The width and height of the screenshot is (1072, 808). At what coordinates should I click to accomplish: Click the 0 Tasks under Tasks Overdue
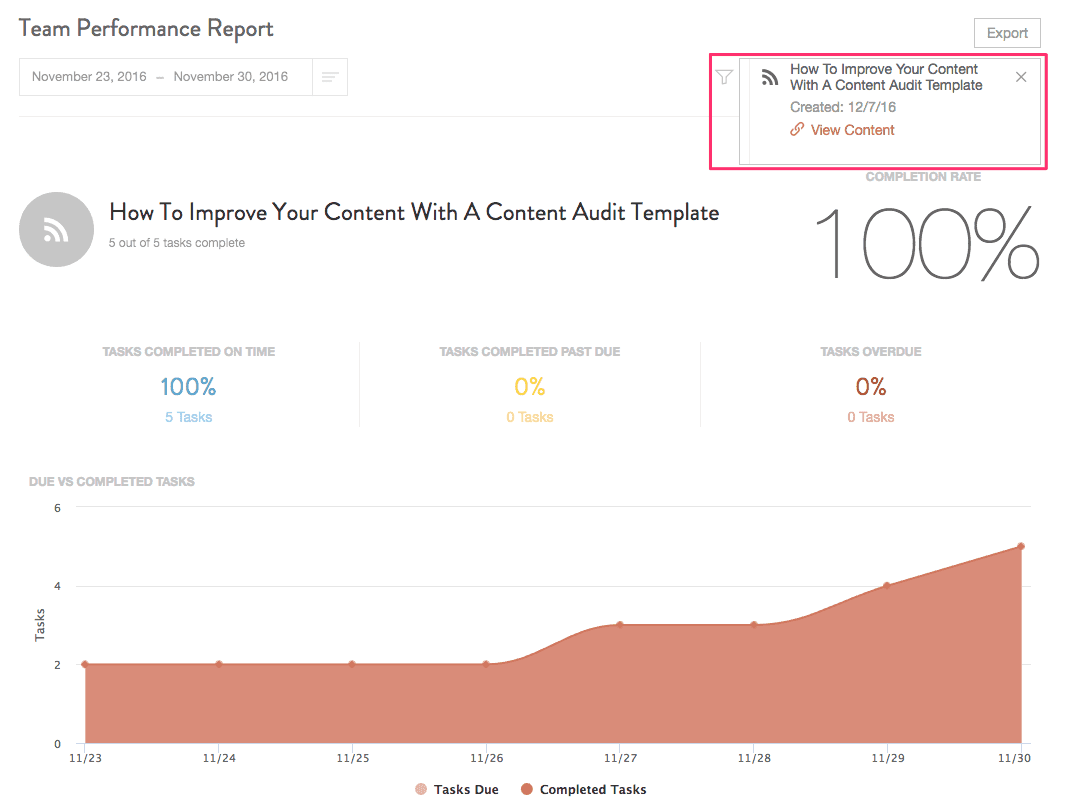point(871,417)
